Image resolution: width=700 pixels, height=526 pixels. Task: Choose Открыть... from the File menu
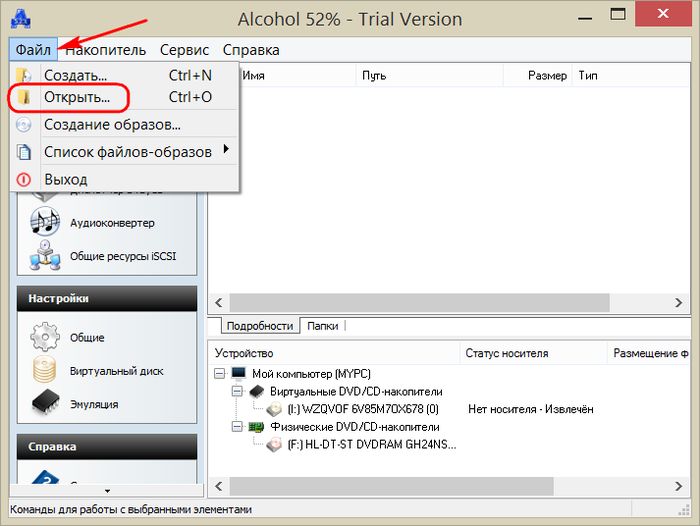tap(77, 98)
